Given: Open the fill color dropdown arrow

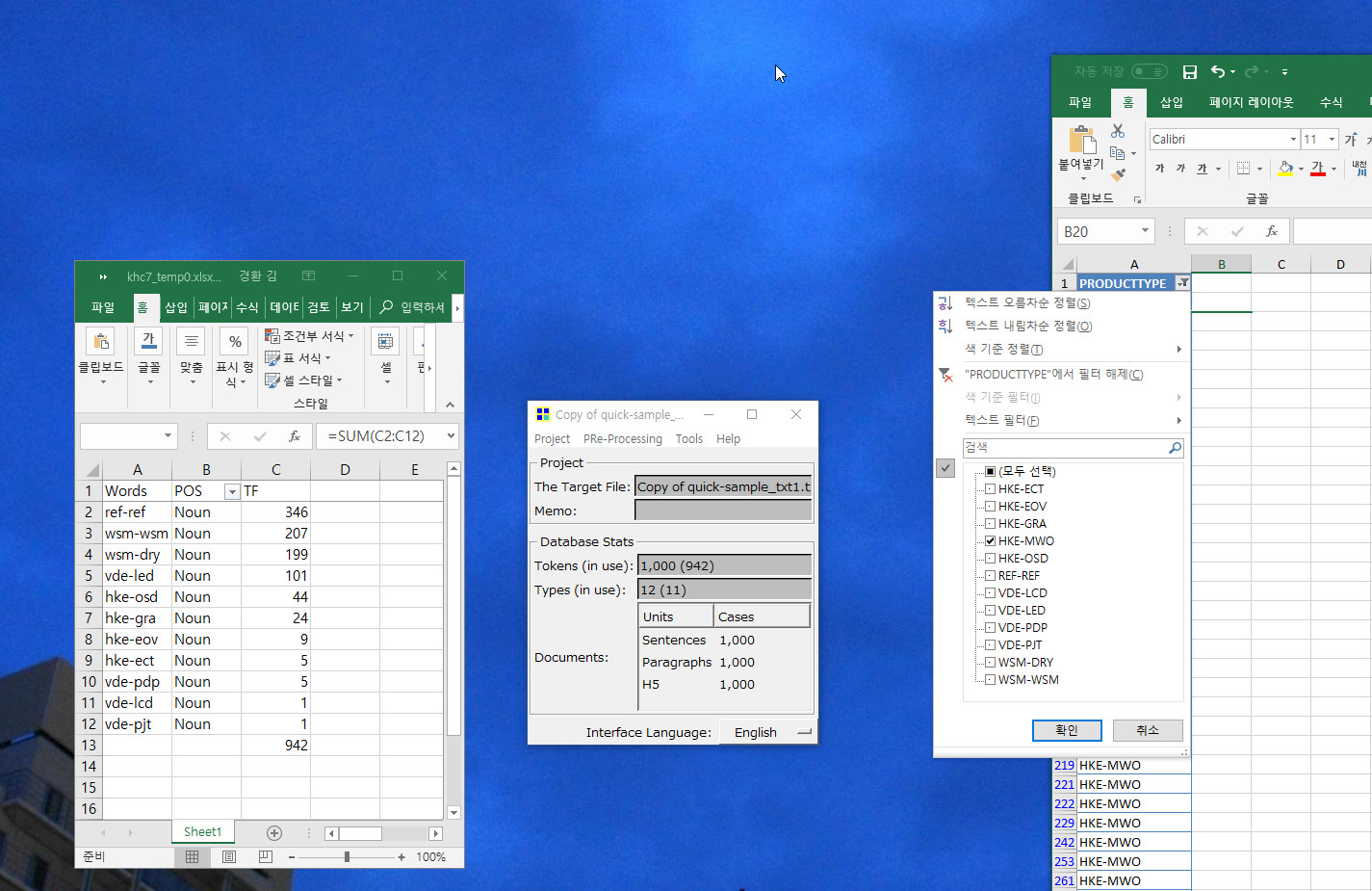Looking at the screenshot, I should [x=1301, y=170].
